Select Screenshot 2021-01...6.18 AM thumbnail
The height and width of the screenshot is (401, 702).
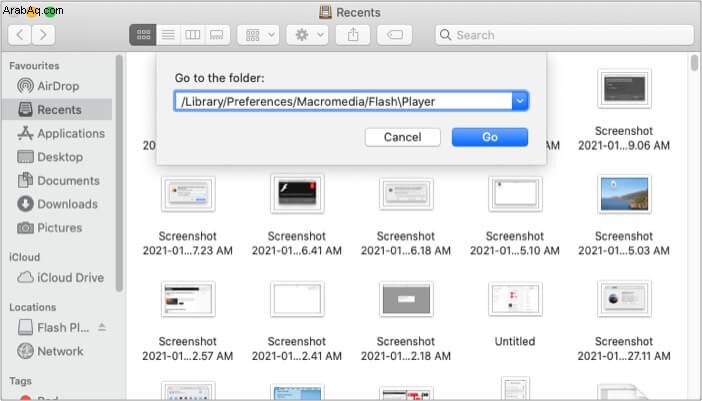coord(406,194)
